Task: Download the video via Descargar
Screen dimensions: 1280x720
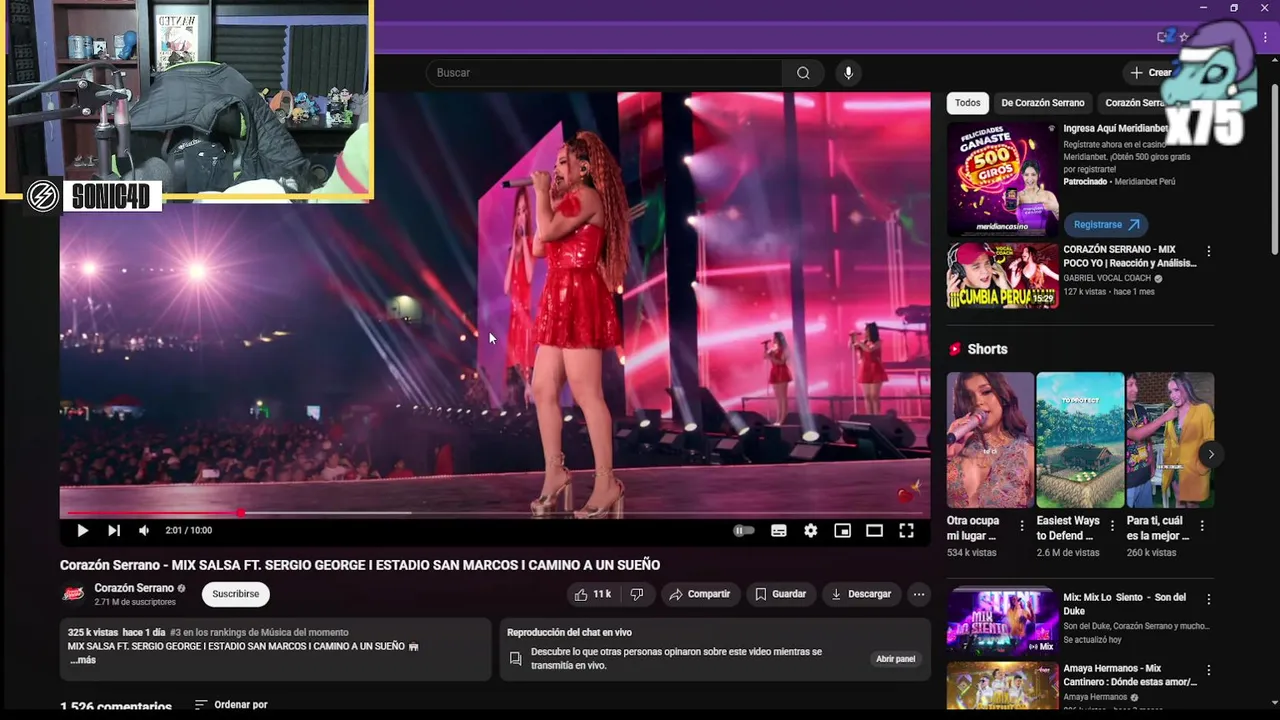Action: click(x=860, y=594)
